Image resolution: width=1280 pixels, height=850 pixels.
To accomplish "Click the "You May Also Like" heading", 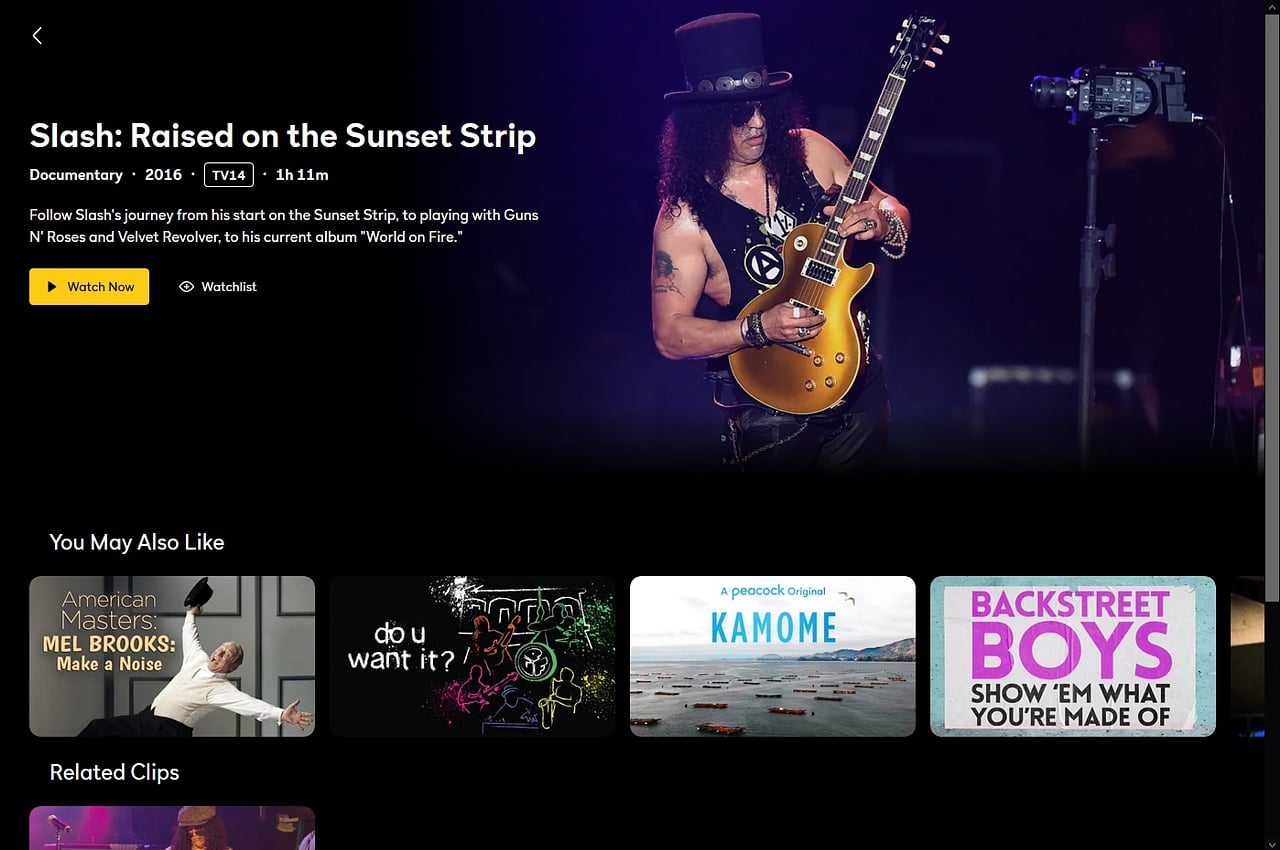I will pos(137,542).
